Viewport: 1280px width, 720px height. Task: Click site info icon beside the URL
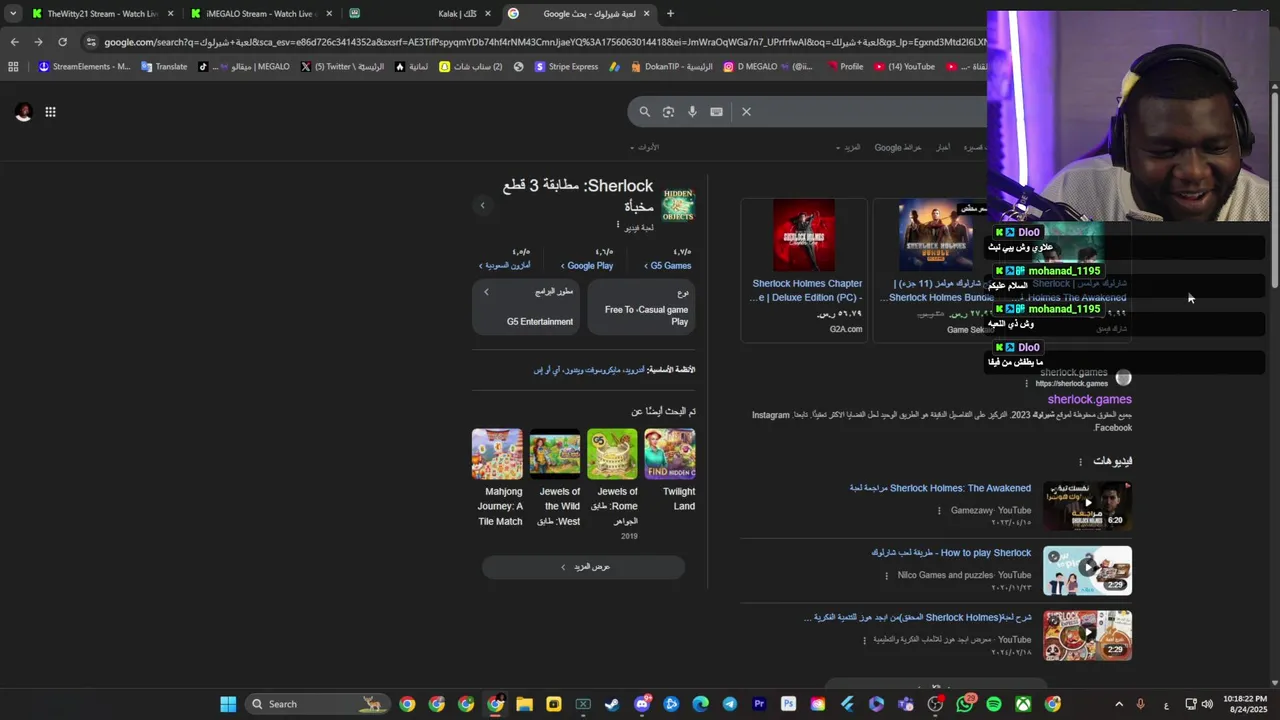[x=91, y=42]
